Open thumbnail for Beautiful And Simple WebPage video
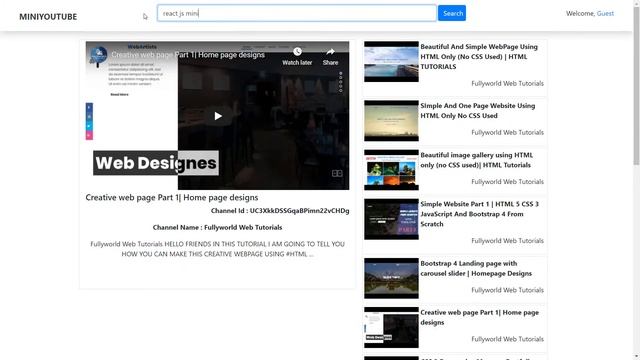Screen dimensions: 640x360 [x=391, y=62]
